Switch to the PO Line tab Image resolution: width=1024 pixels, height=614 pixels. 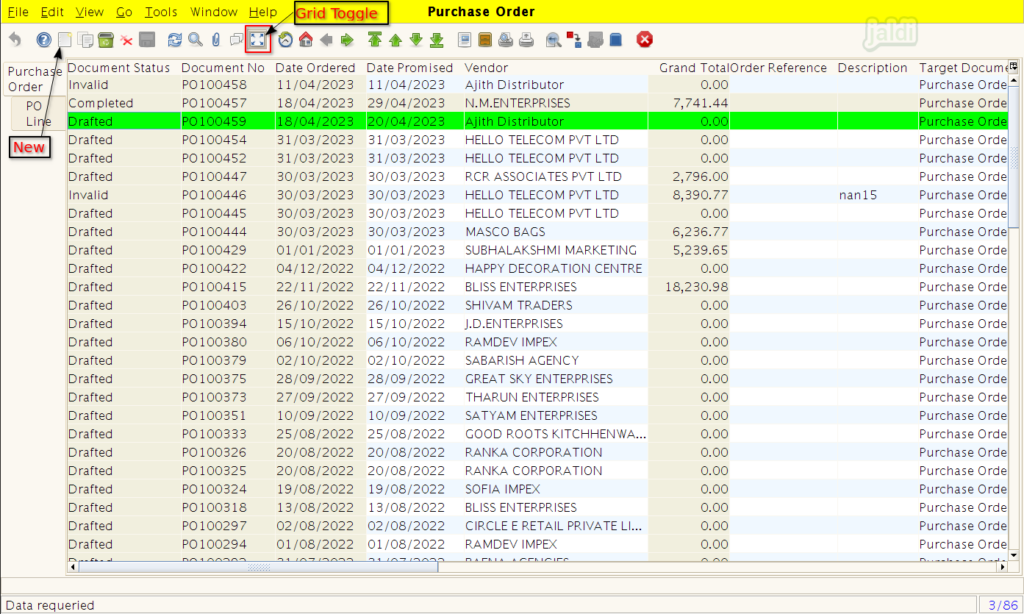point(38,114)
